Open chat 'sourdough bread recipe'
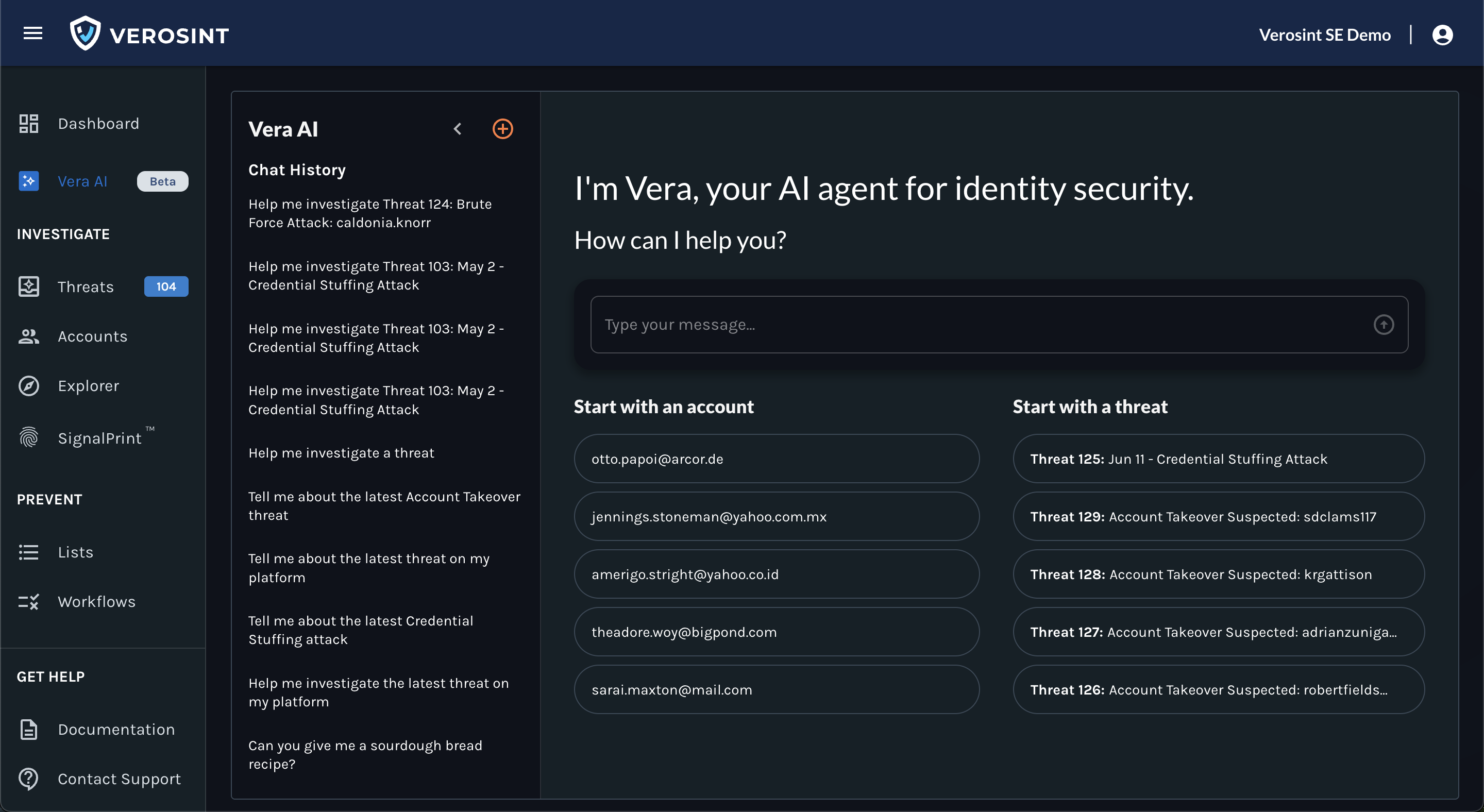The image size is (1484, 812). point(365,754)
